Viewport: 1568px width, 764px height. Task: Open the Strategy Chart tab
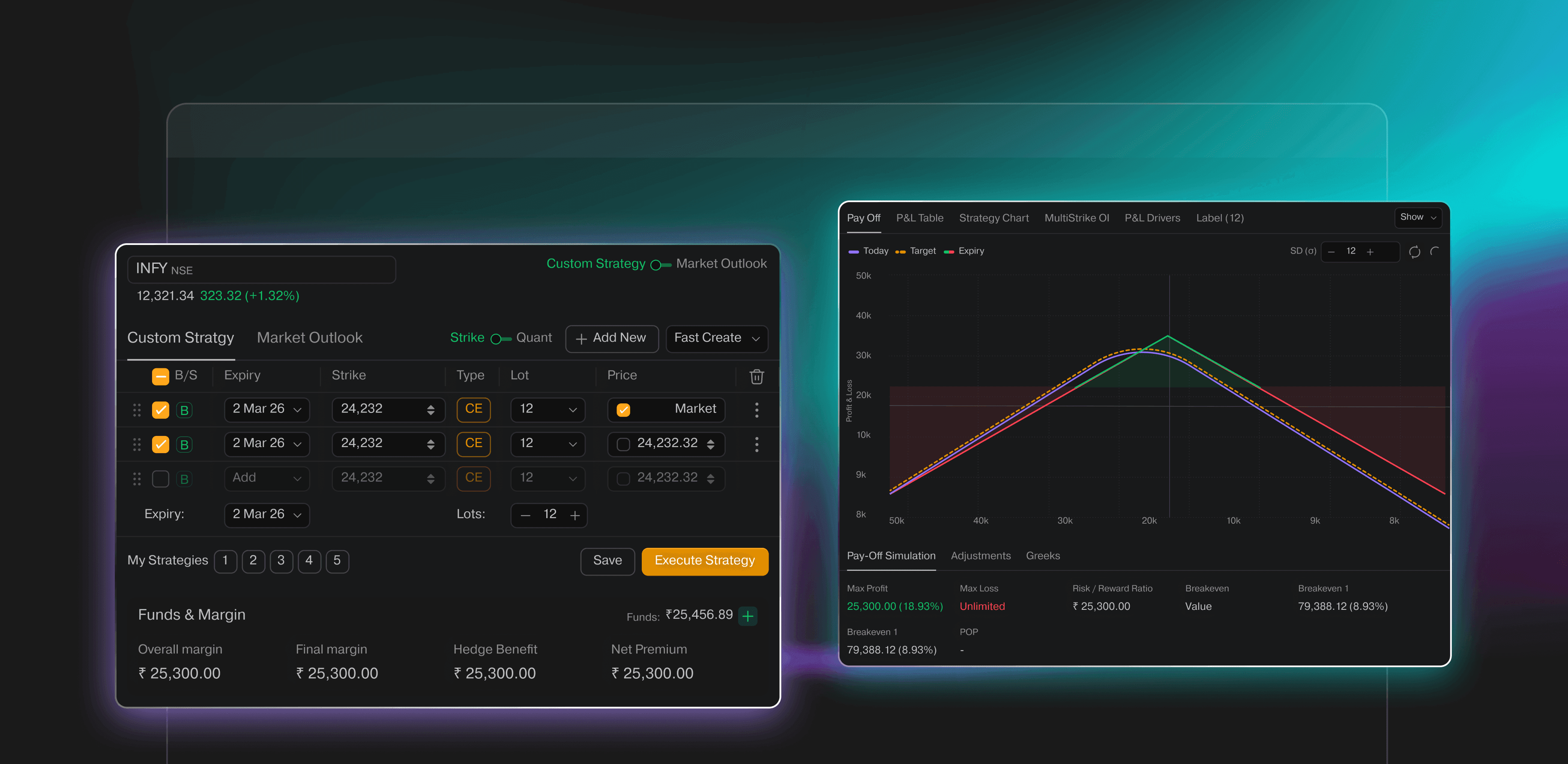coord(993,218)
